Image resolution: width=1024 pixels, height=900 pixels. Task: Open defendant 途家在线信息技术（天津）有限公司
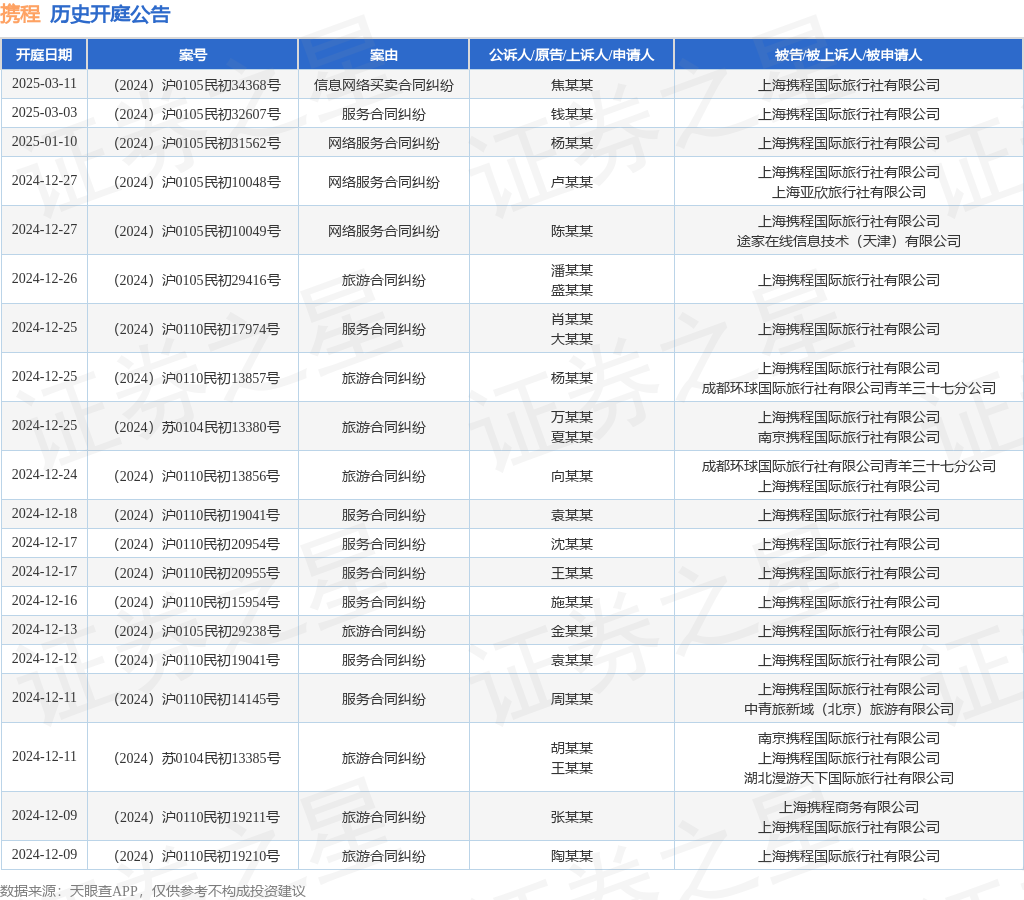coord(849,241)
